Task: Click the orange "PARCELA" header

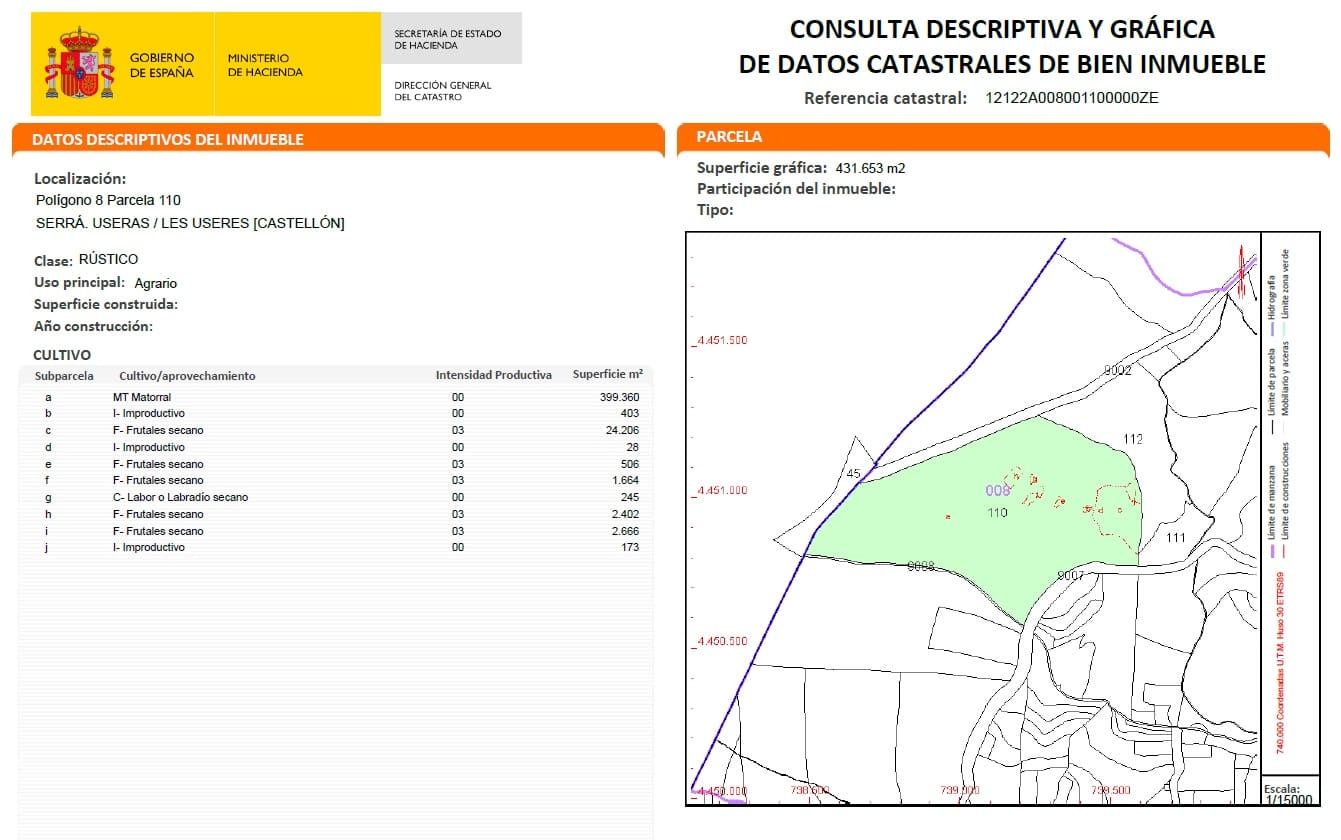Action: point(729,137)
